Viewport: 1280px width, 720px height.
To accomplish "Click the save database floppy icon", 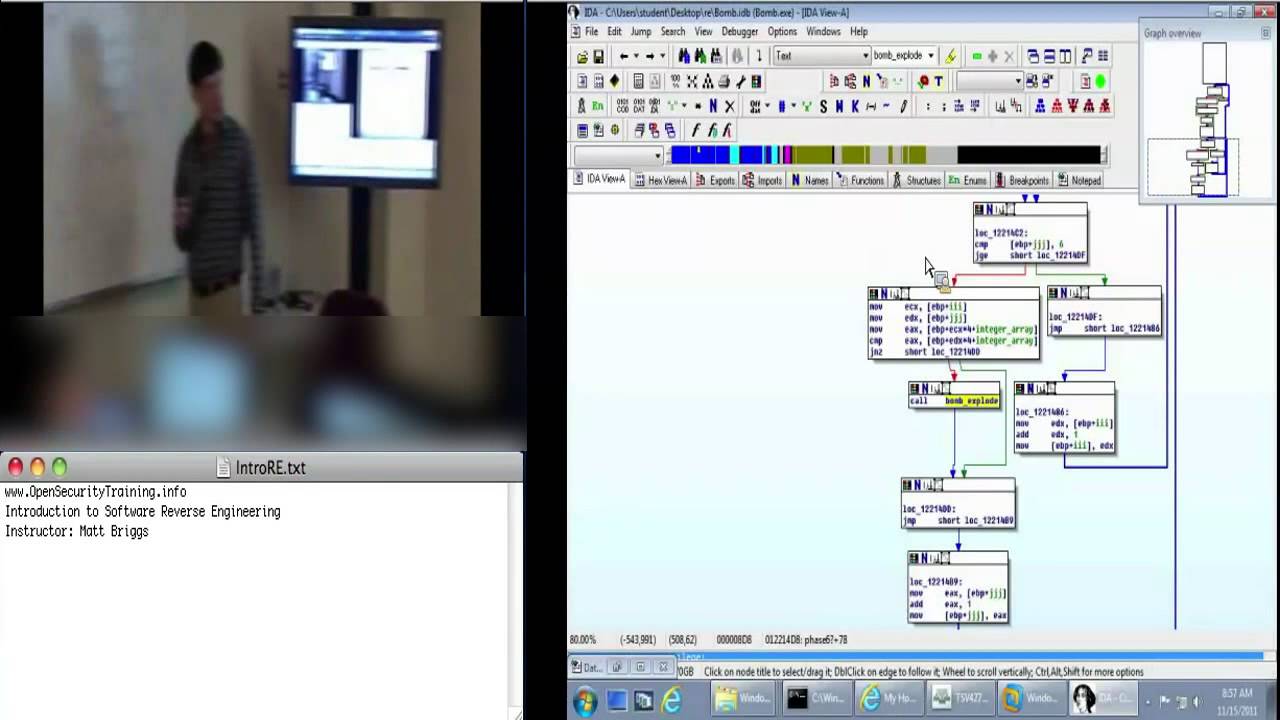I will click(599, 57).
